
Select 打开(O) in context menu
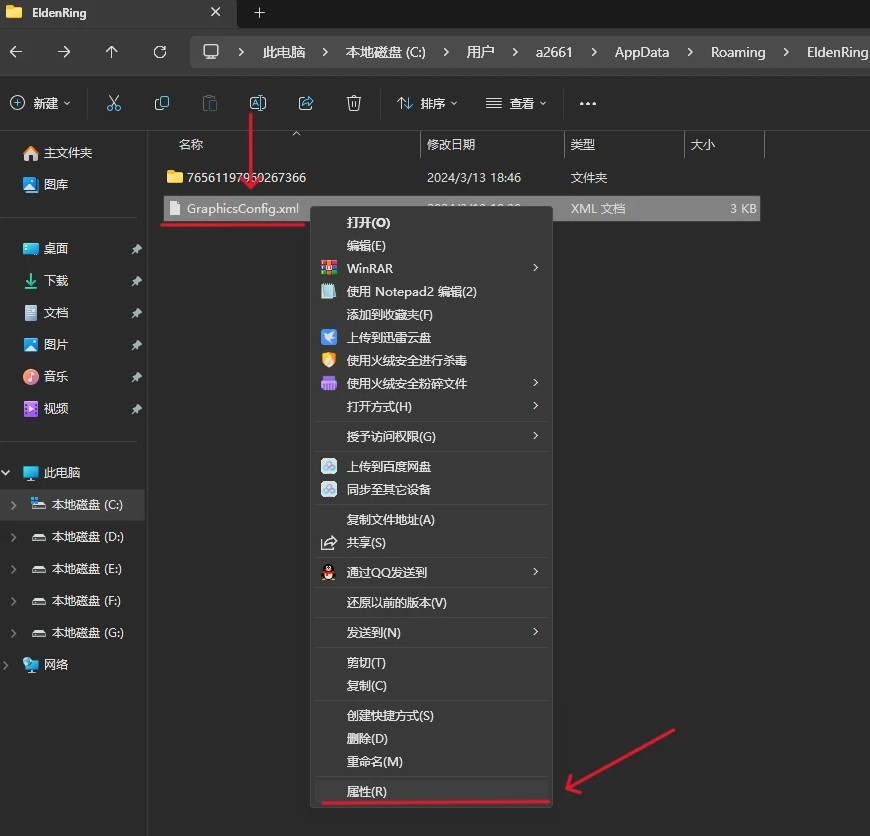coord(432,222)
